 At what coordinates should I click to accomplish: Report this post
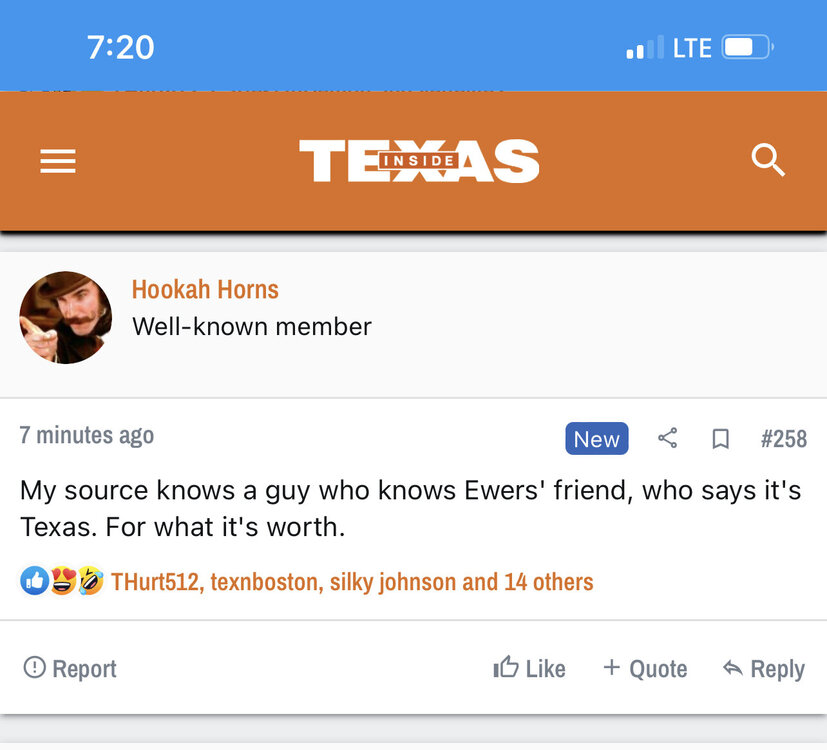[70, 668]
